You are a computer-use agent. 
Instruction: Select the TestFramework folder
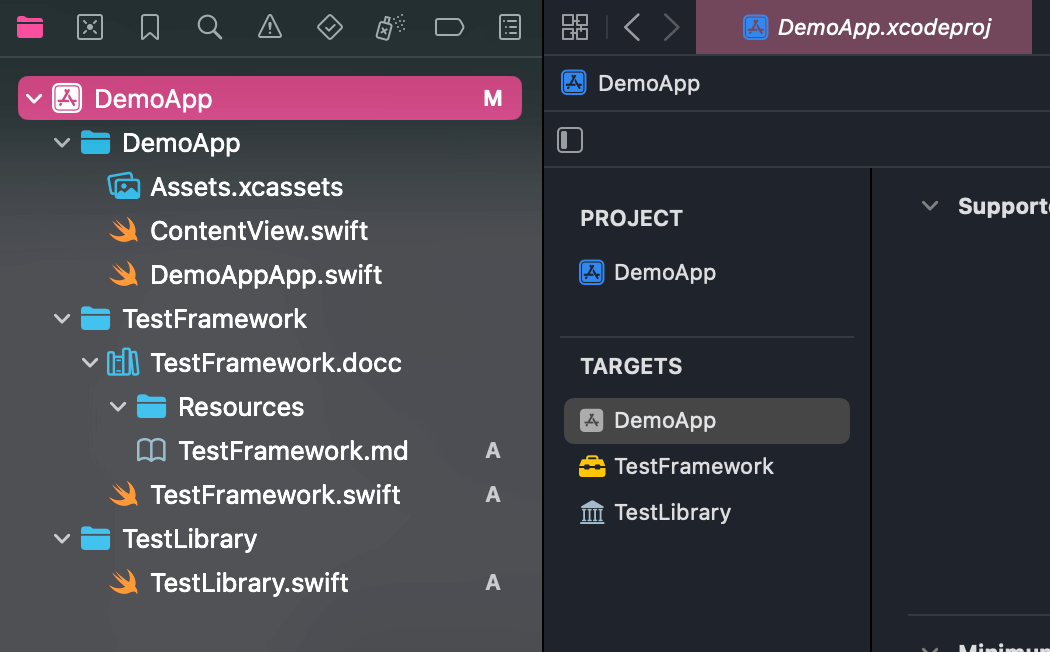(x=214, y=319)
